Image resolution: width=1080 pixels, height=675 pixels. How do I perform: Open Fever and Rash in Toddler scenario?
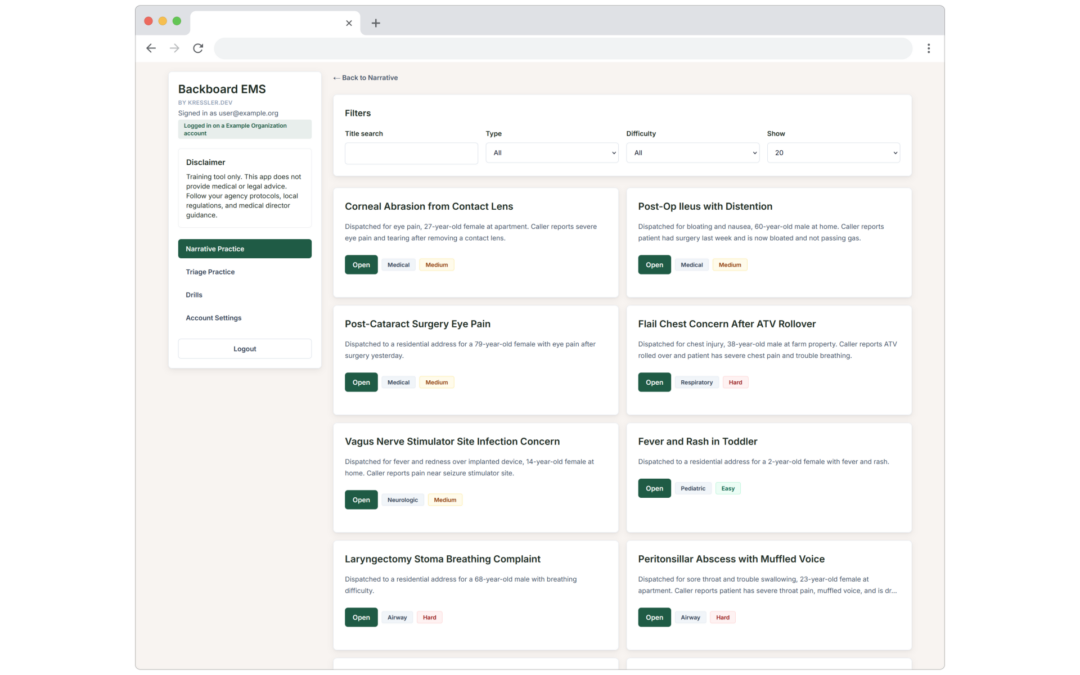[x=654, y=488]
